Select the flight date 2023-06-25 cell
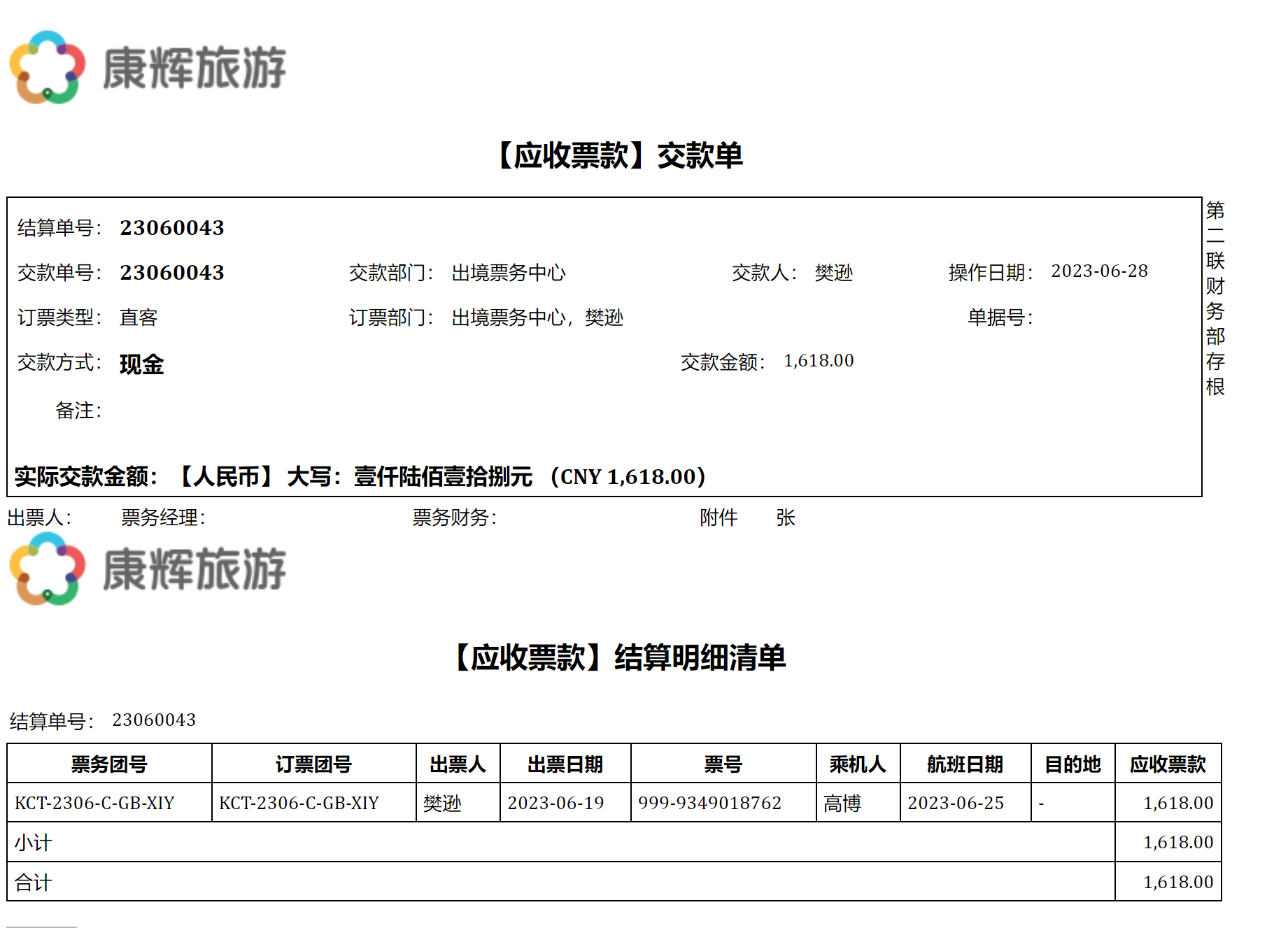Image resolution: width=1288 pixels, height=928 pixels. pos(956,803)
